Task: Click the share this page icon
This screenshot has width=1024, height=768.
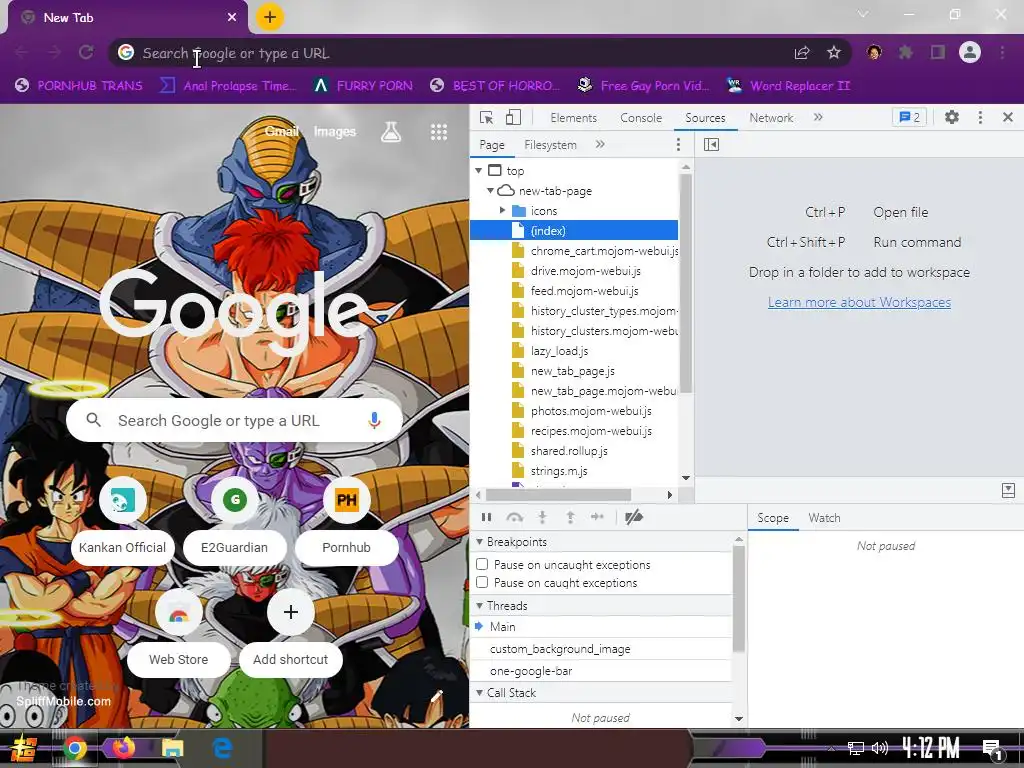Action: point(802,53)
